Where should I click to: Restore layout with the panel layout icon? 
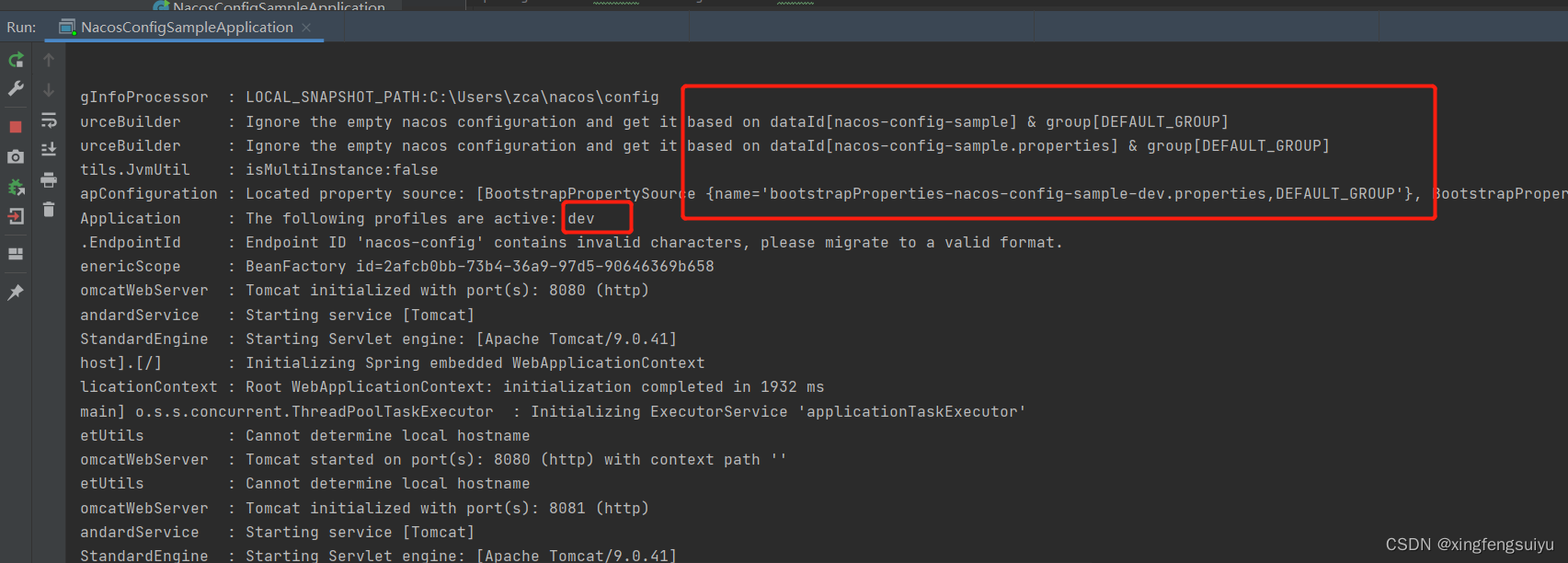(x=16, y=254)
